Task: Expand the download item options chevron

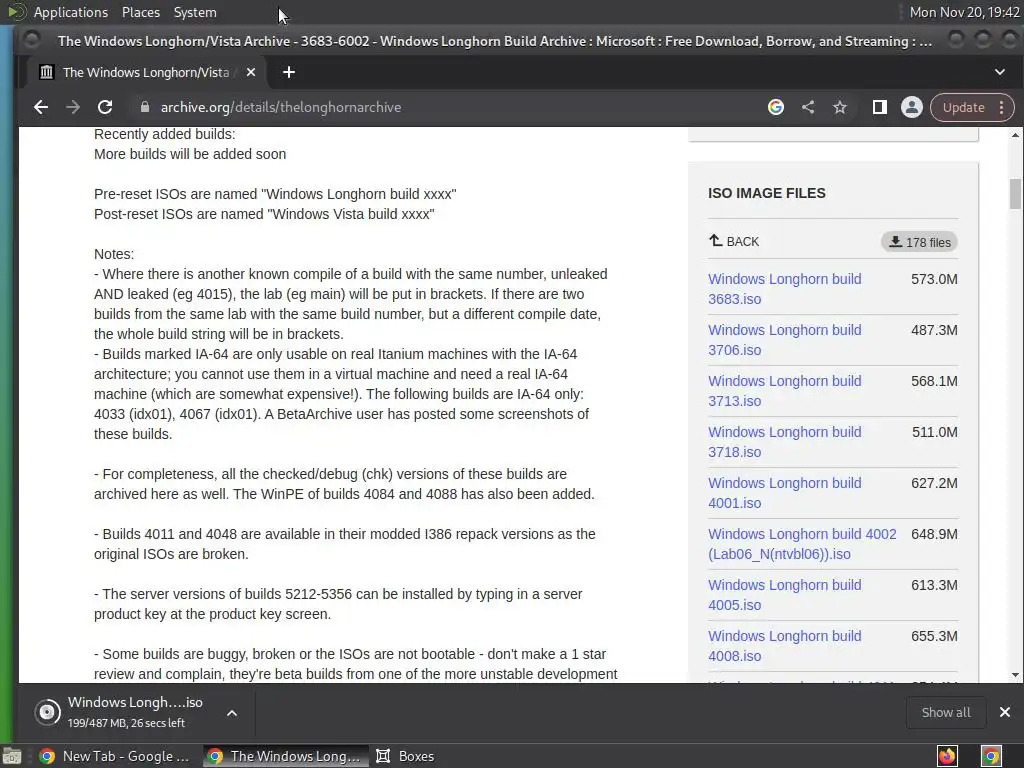Action: click(x=232, y=712)
